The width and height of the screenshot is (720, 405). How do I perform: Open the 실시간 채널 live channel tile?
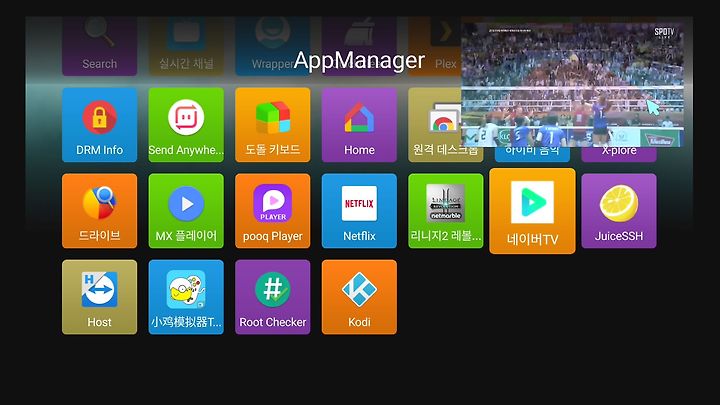click(x=186, y=46)
